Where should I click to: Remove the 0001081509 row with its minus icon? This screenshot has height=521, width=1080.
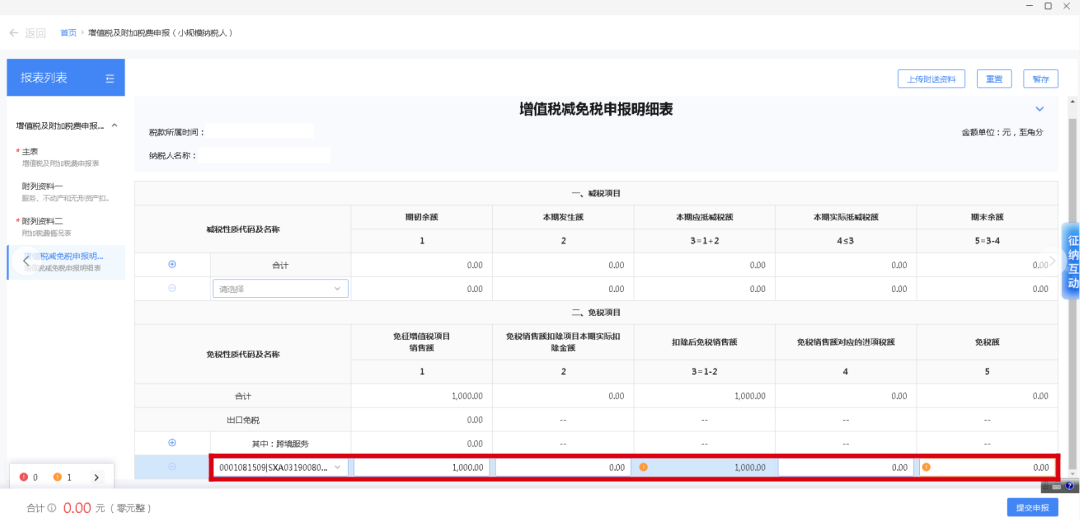tap(172, 467)
